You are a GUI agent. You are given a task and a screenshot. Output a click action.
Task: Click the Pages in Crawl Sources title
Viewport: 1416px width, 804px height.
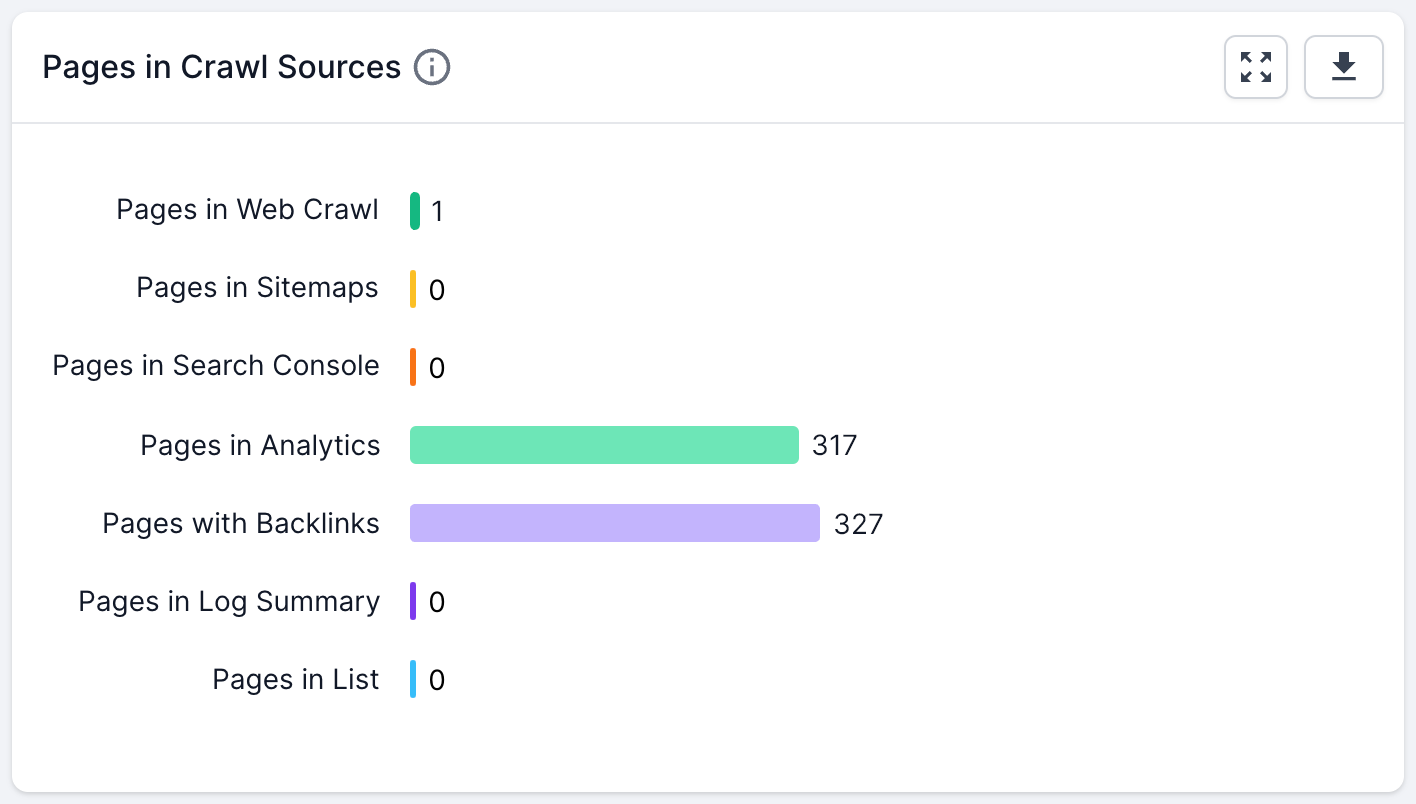[x=221, y=67]
